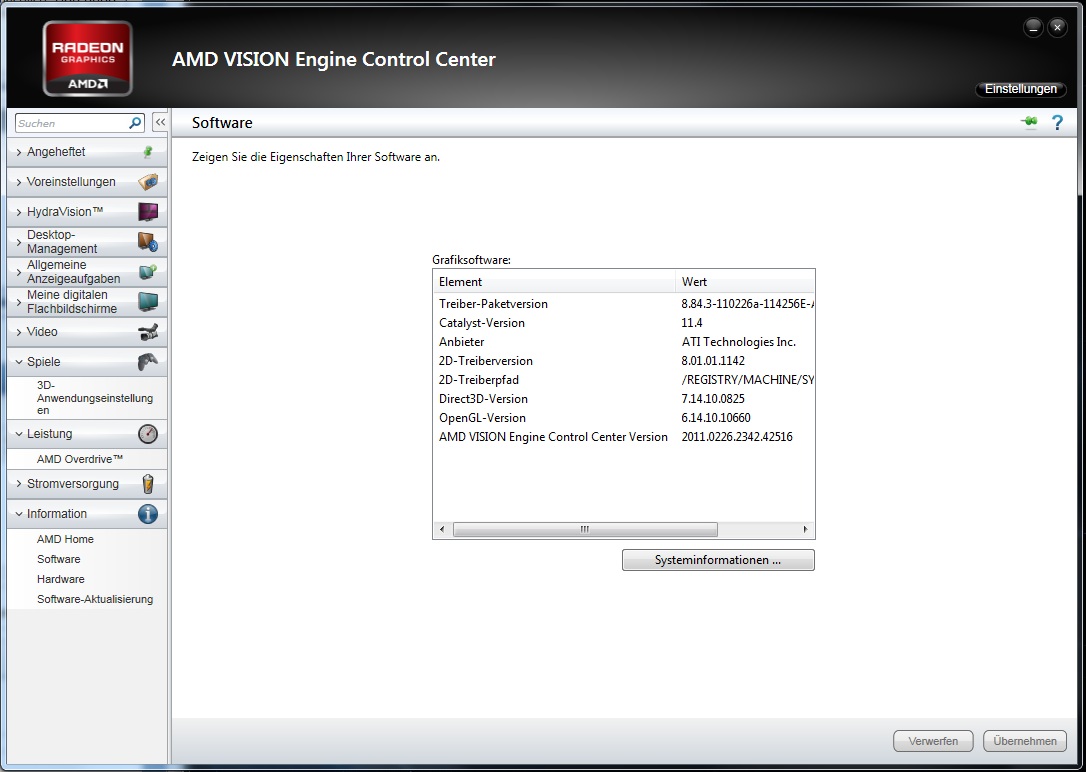Collapse the sidebar with double-arrow button
The width and height of the screenshot is (1086, 772).
(160, 123)
